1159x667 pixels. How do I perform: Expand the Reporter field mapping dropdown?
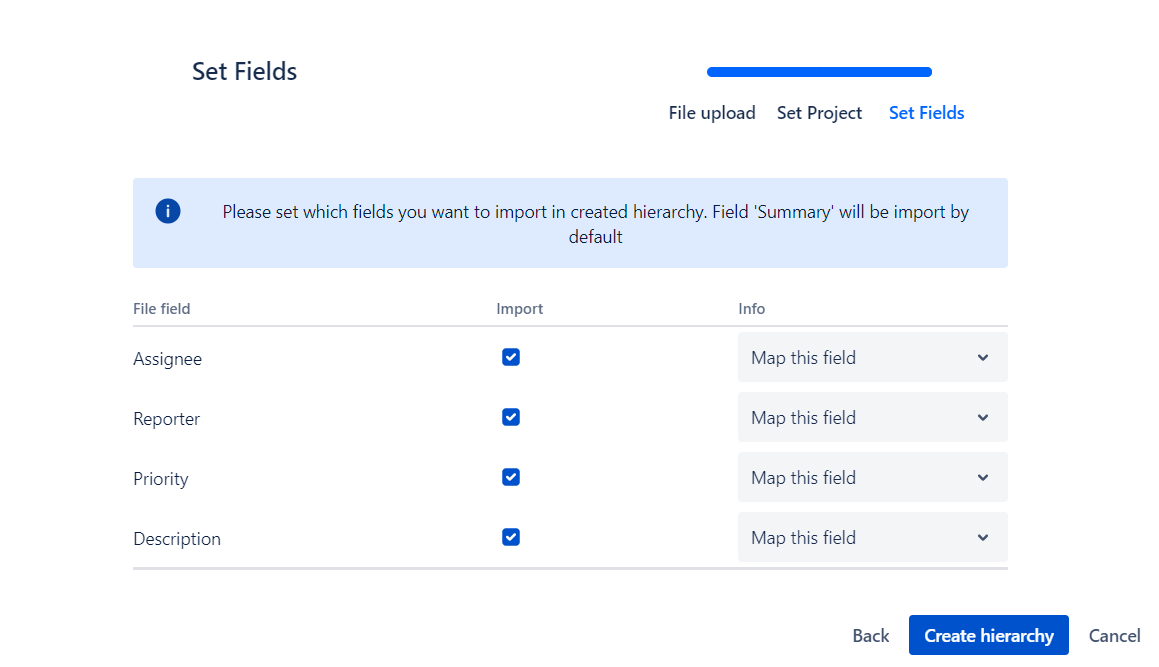(872, 418)
